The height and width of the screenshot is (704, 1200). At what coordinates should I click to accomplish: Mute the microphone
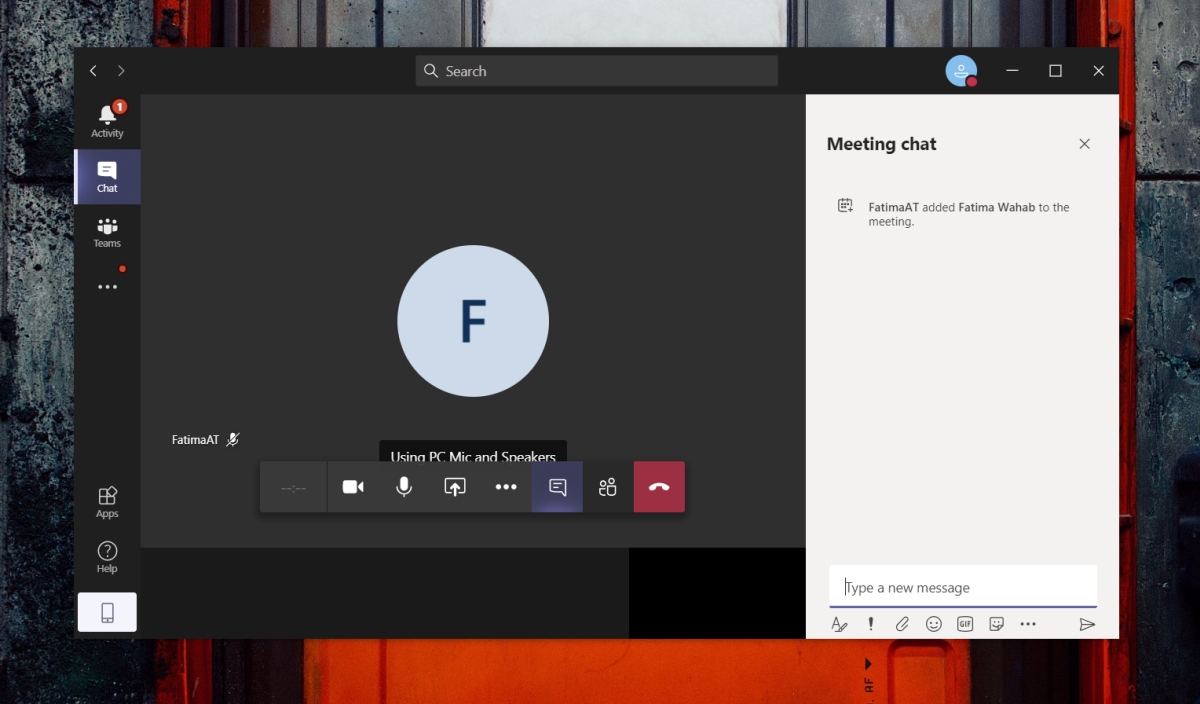[x=404, y=487]
